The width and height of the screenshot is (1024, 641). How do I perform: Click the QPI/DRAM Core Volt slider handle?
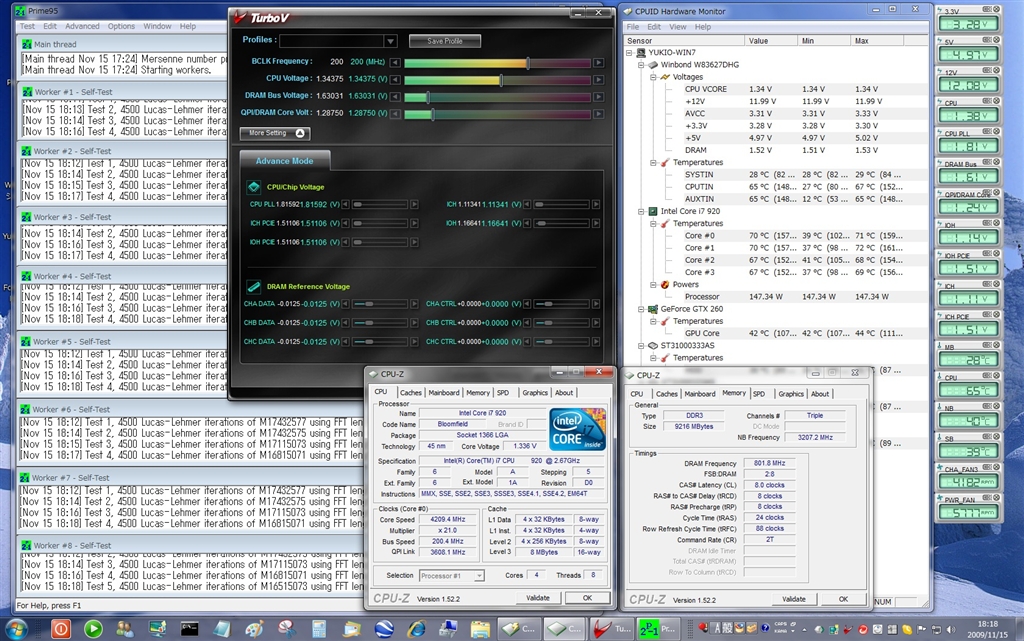(432, 114)
